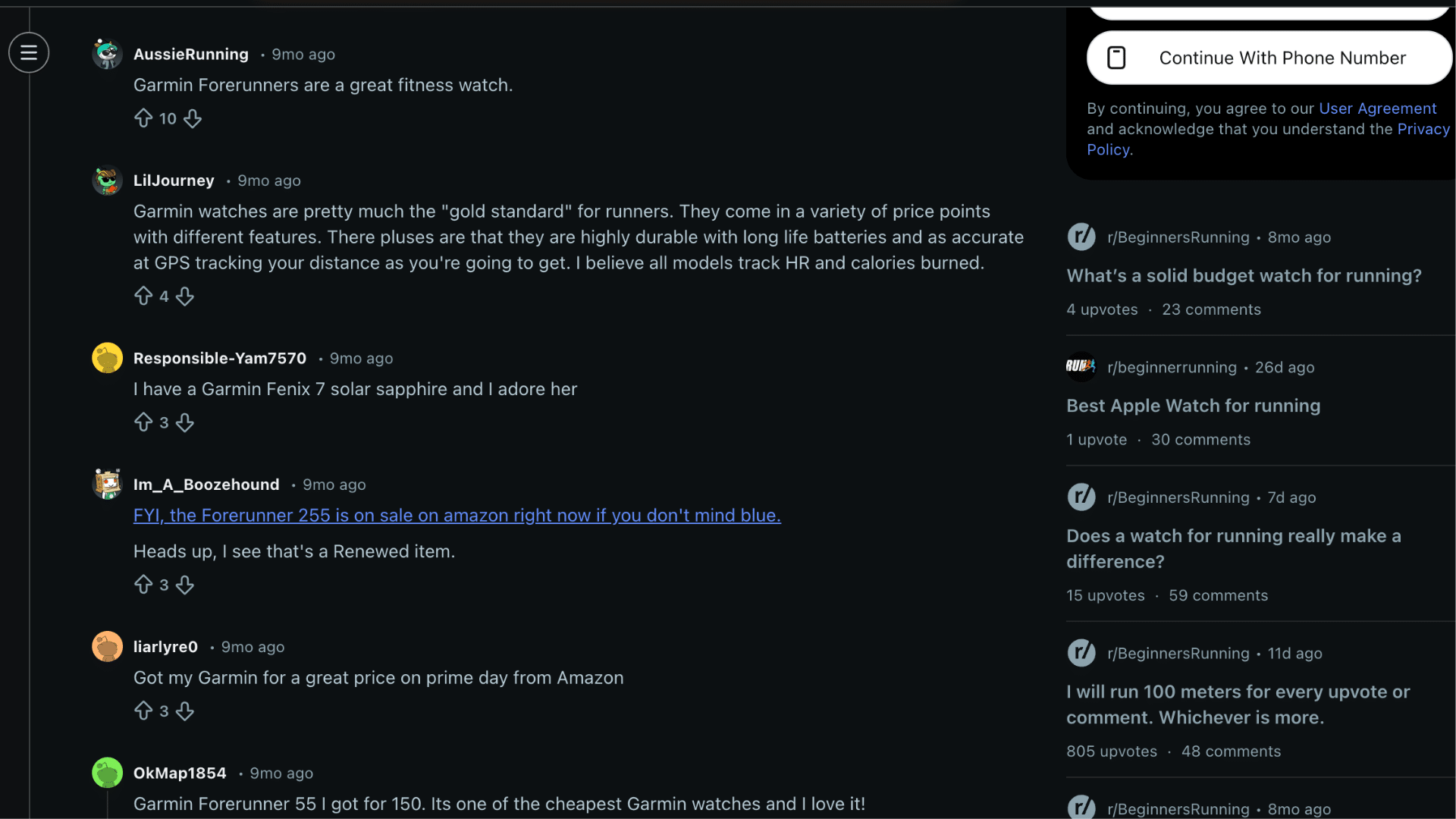1456x819 pixels.
Task: Upvote Responsible-Yam7570's Fenix 7 comment
Action: (143, 422)
